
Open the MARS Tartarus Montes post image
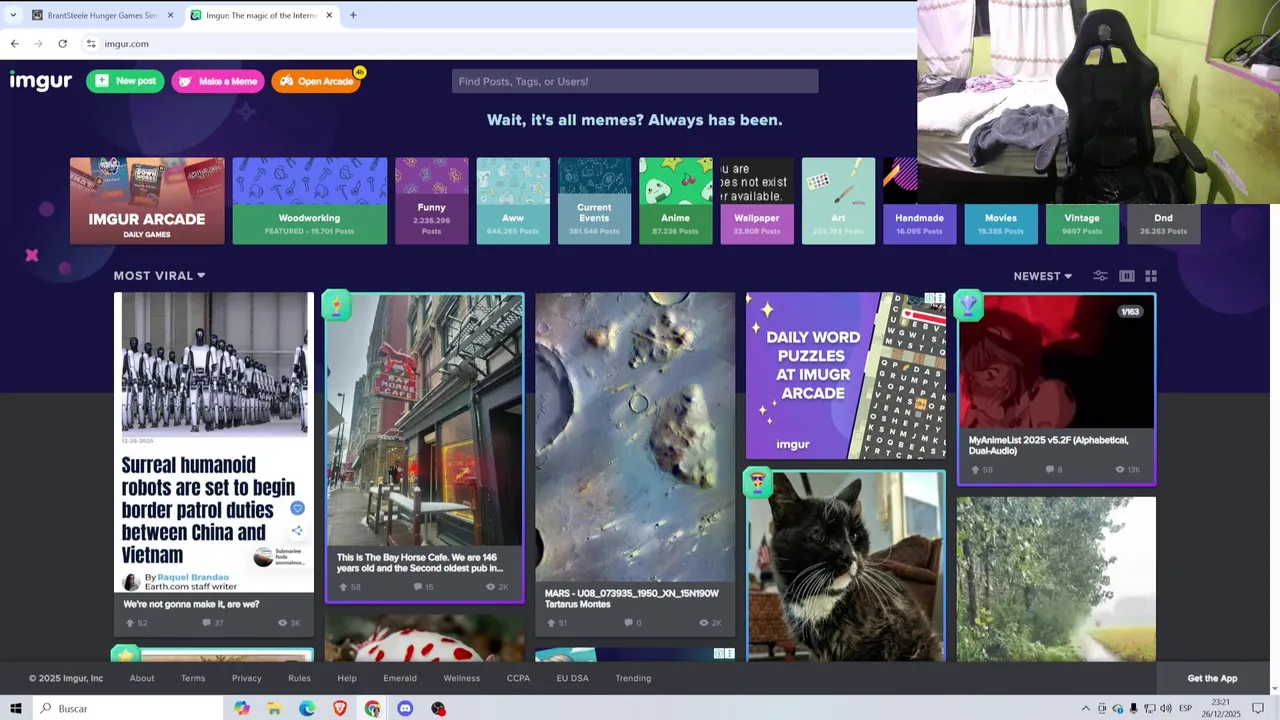pos(635,437)
